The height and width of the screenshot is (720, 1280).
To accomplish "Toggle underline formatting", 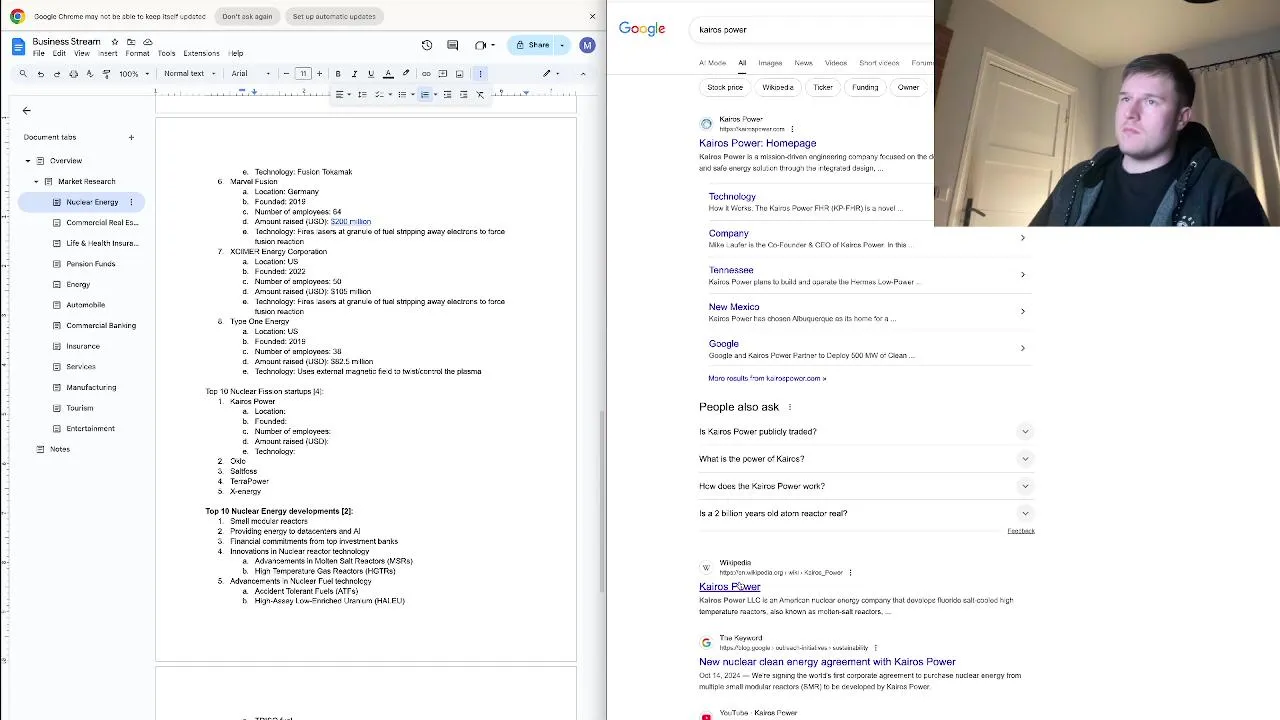I will (x=371, y=74).
